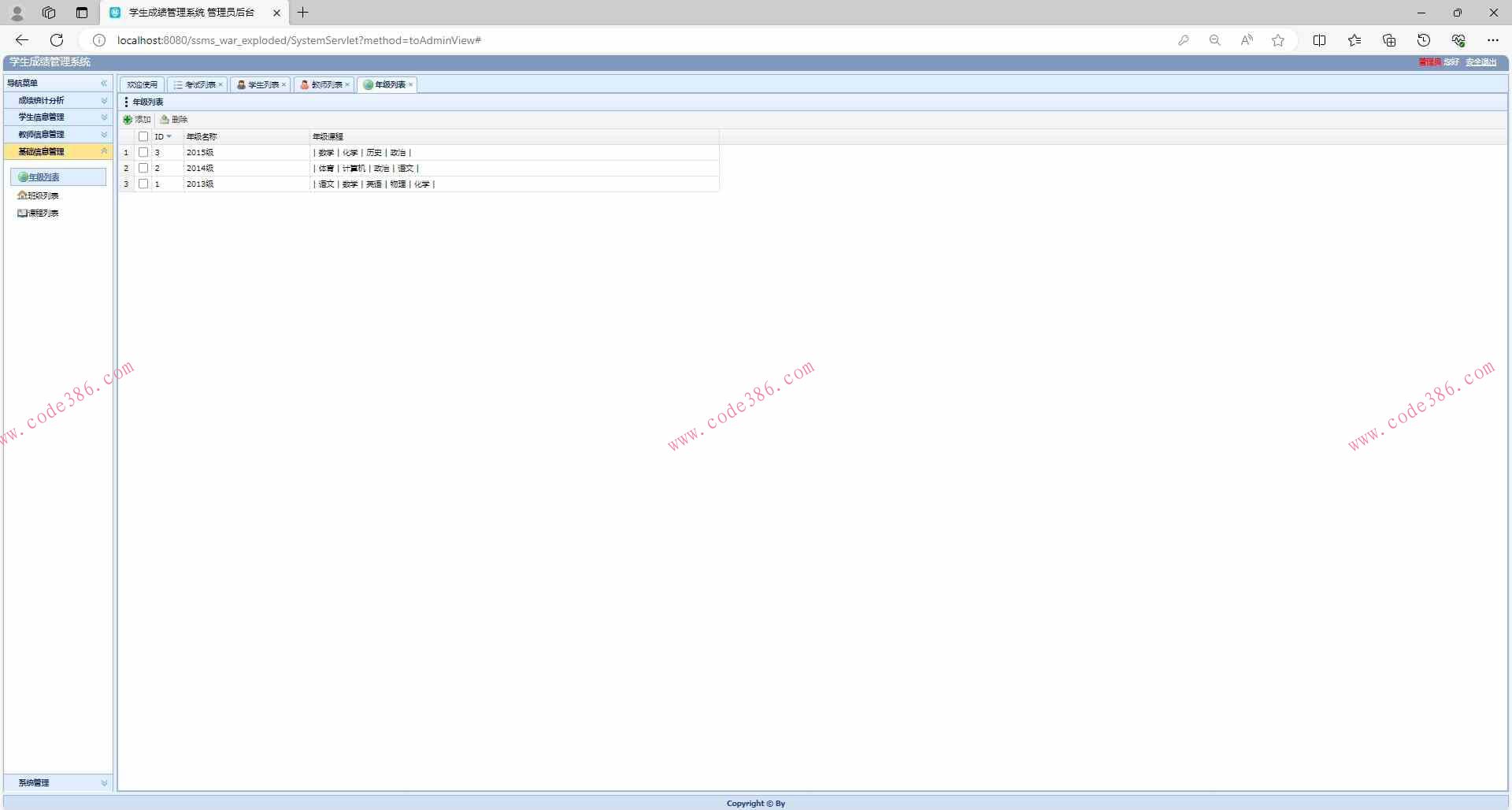Open the browser settings and more menu

tap(1493, 40)
